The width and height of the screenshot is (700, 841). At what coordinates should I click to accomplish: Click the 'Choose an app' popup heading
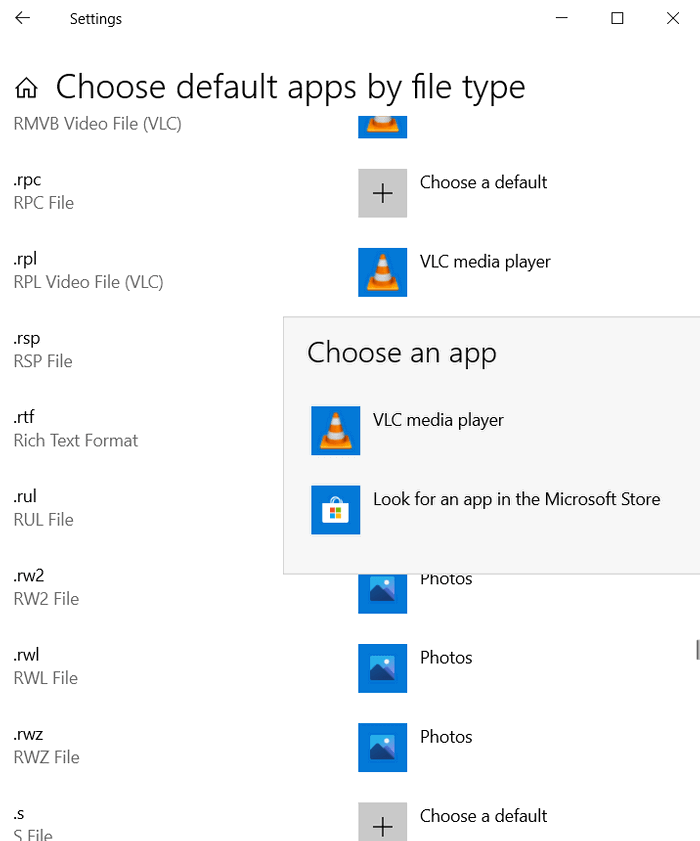click(402, 353)
